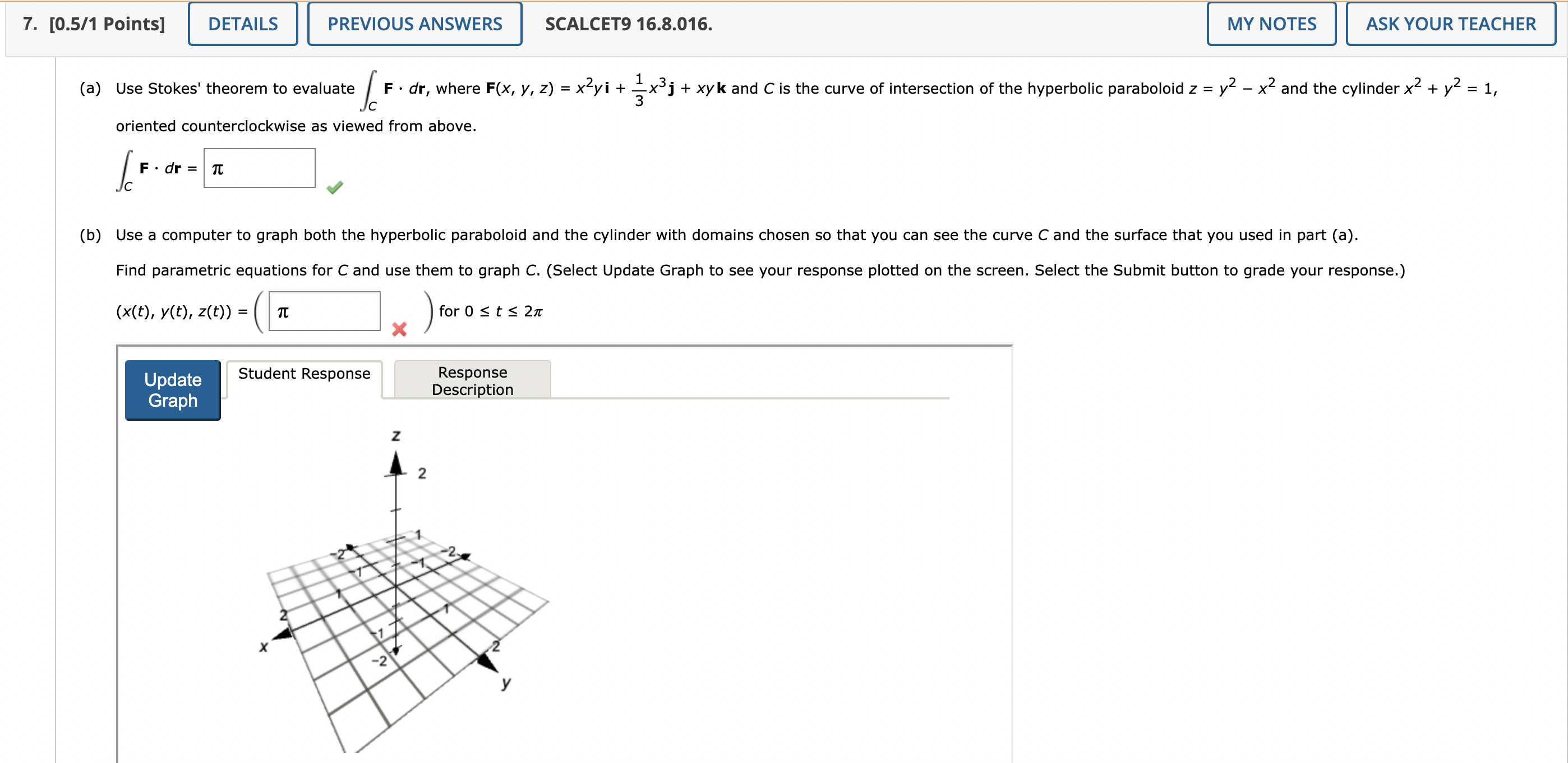Switch to the Student Response tab
Viewport: 1568px width, 763px height.
click(x=304, y=373)
